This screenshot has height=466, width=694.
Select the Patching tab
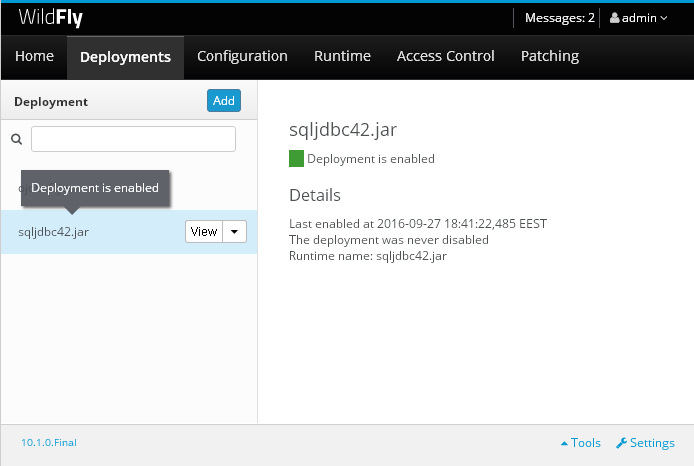point(550,56)
